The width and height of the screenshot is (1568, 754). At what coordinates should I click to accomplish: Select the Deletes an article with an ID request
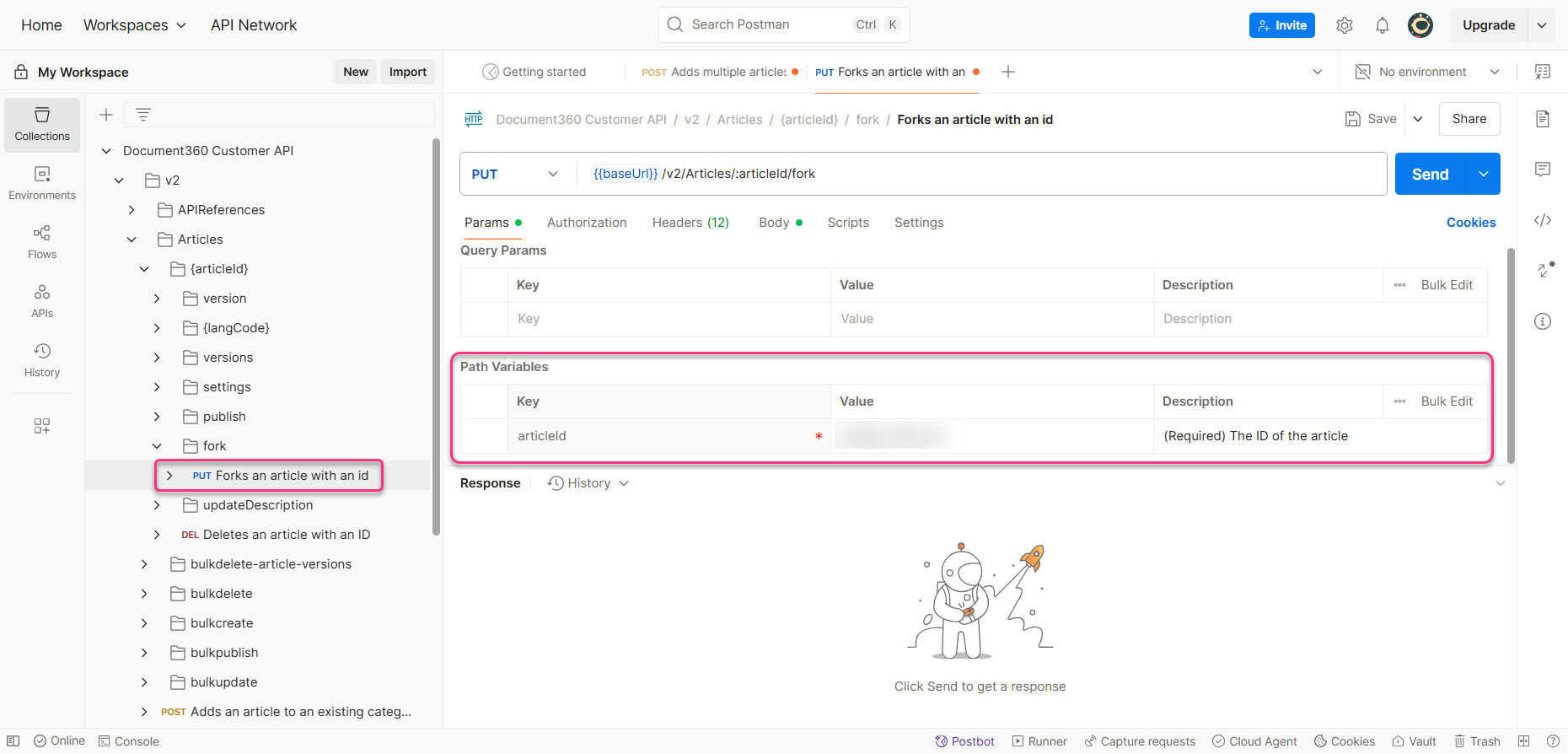[x=276, y=535]
